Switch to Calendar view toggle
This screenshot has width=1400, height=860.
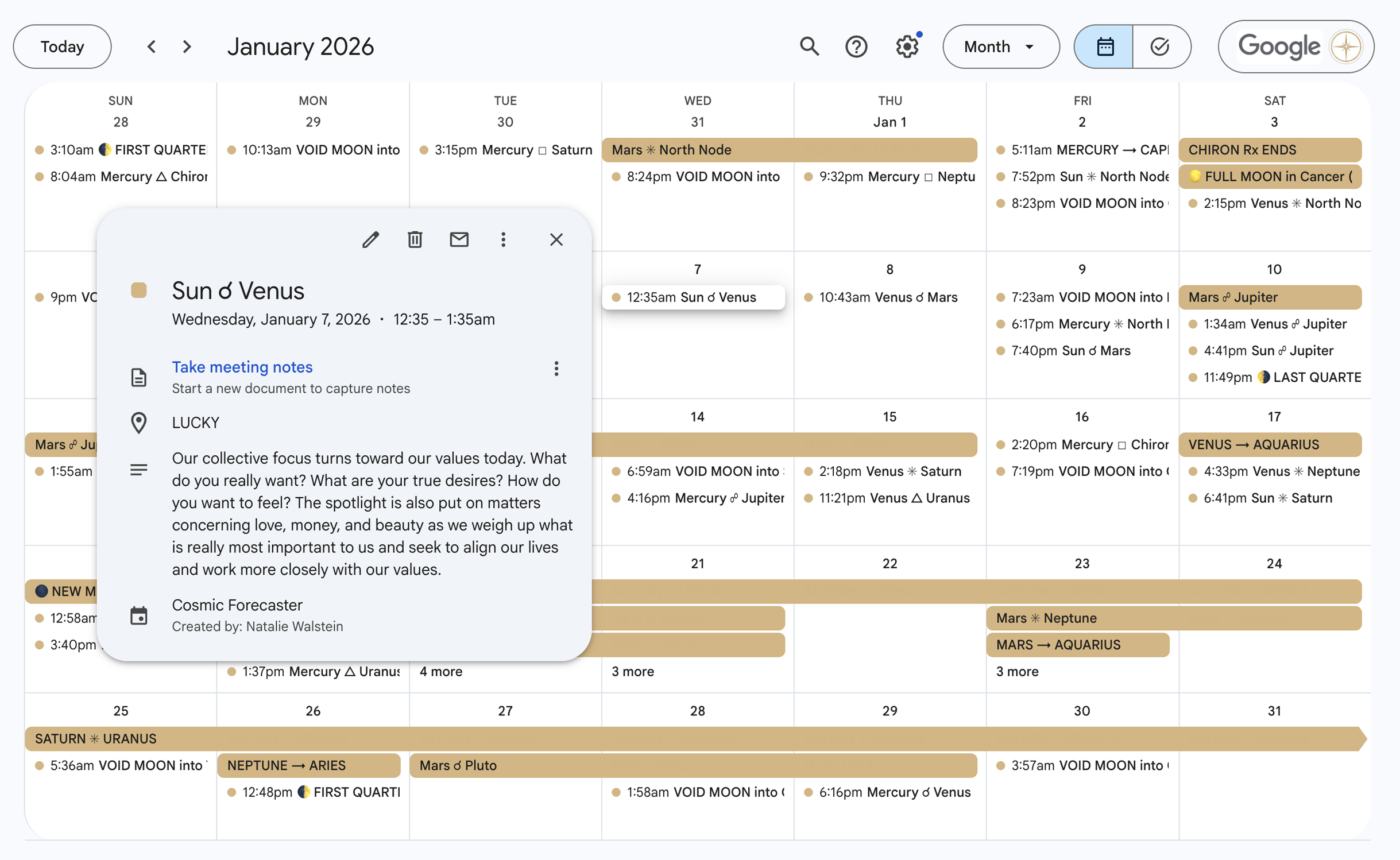point(1104,47)
